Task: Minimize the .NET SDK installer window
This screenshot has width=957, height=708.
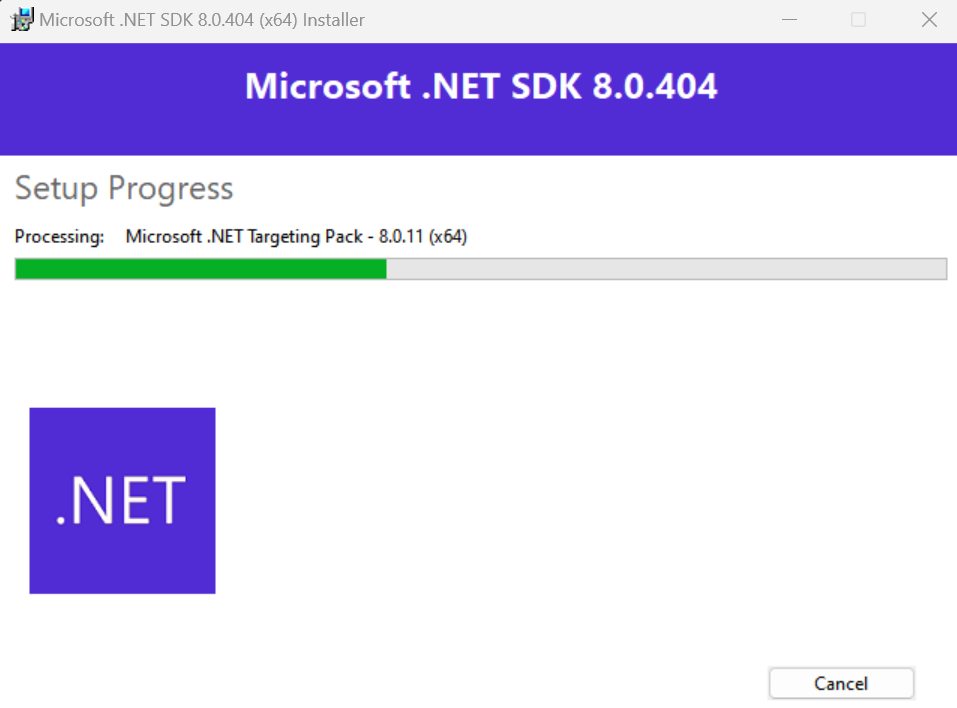Action: coord(789,20)
